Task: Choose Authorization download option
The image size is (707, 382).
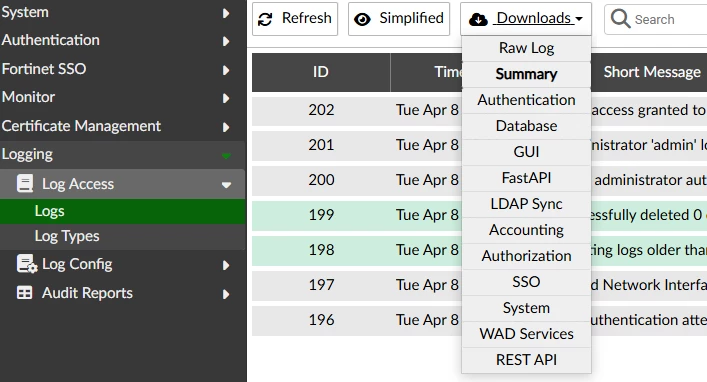Action: click(526, 256)
